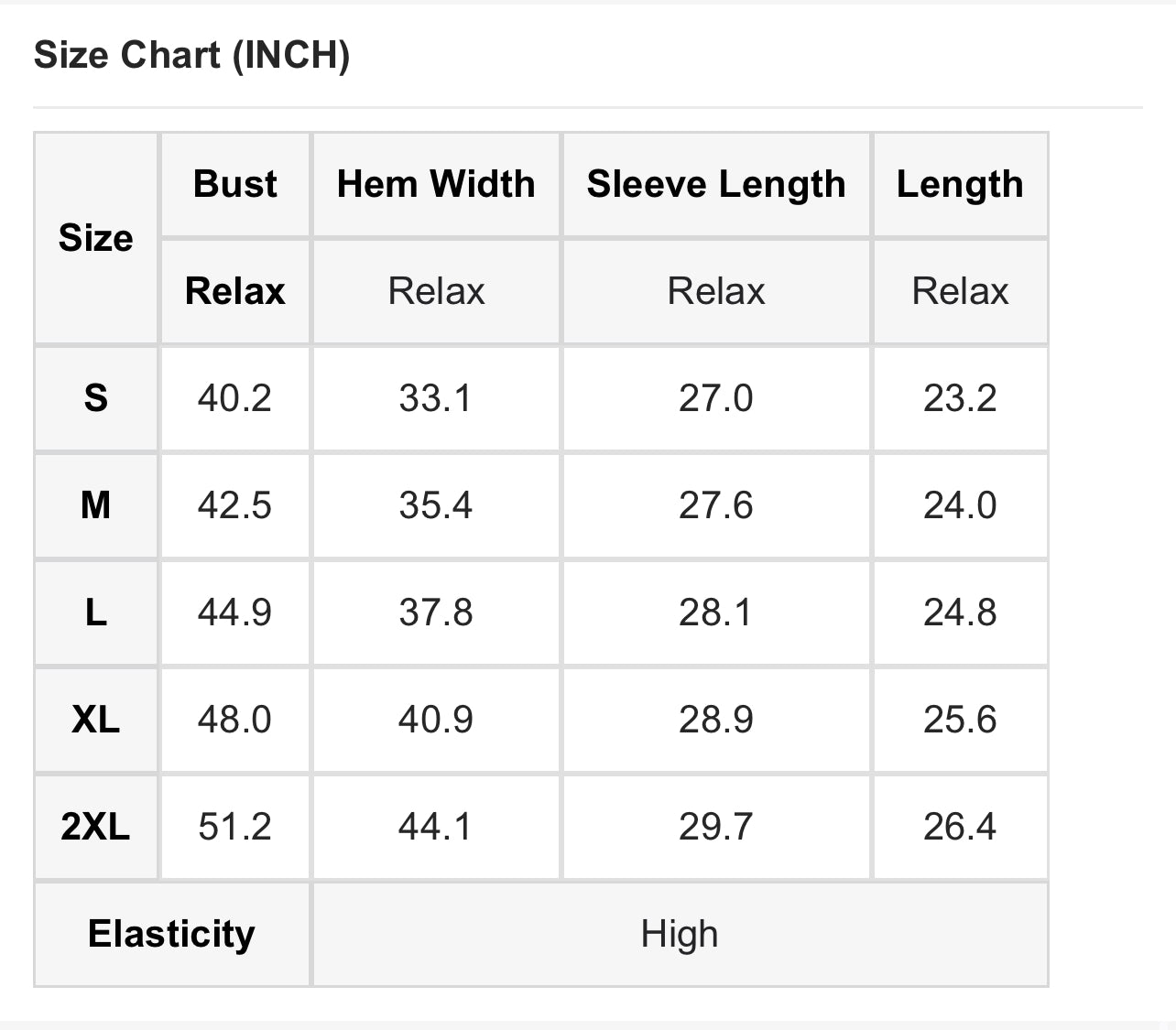Click the Size Chart (INCH) heading

tap(191, 55)
